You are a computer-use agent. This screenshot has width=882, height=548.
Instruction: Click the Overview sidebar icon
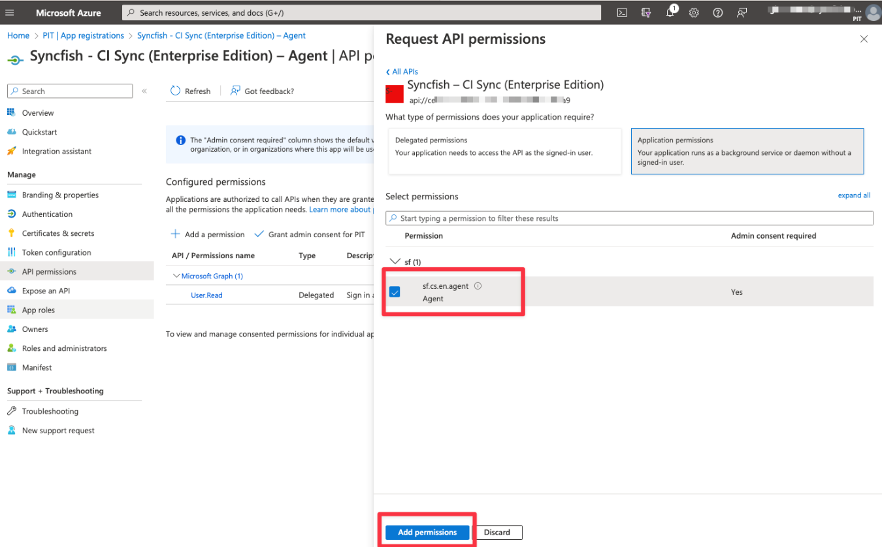click(x=11, y=113)
